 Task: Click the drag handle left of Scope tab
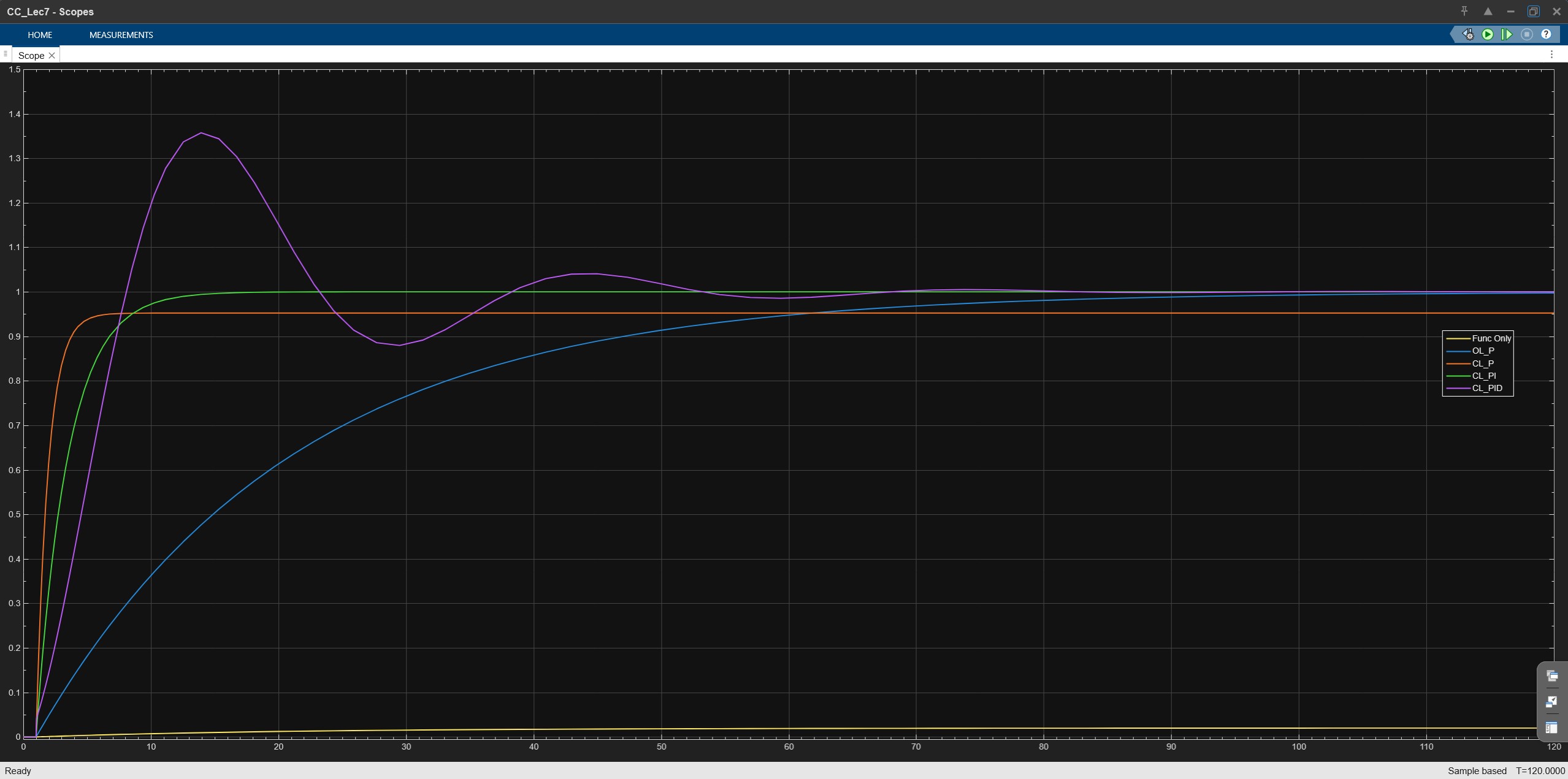6,54
